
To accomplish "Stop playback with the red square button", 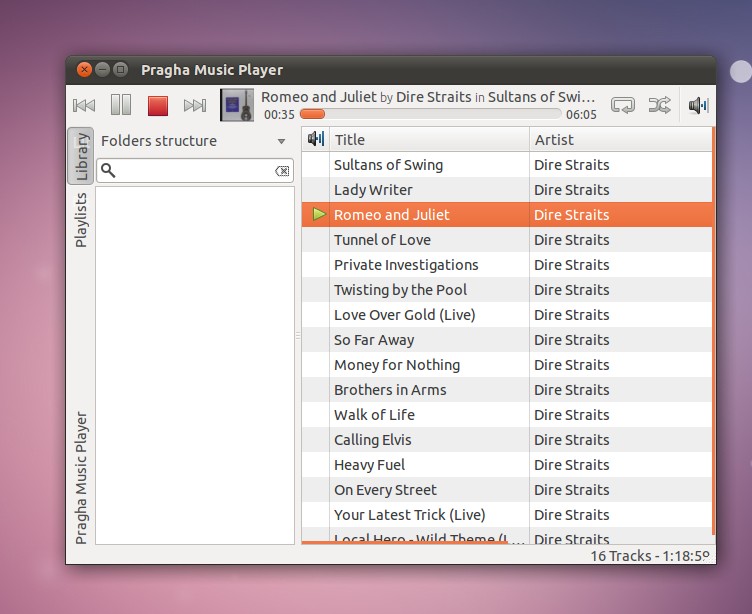I will [x=158, y=106].
